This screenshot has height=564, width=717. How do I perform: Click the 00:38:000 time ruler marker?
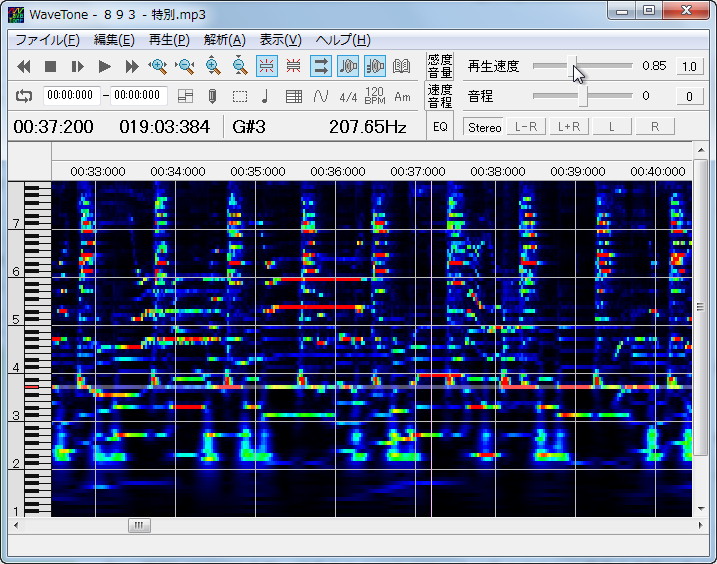coord(498,172)
